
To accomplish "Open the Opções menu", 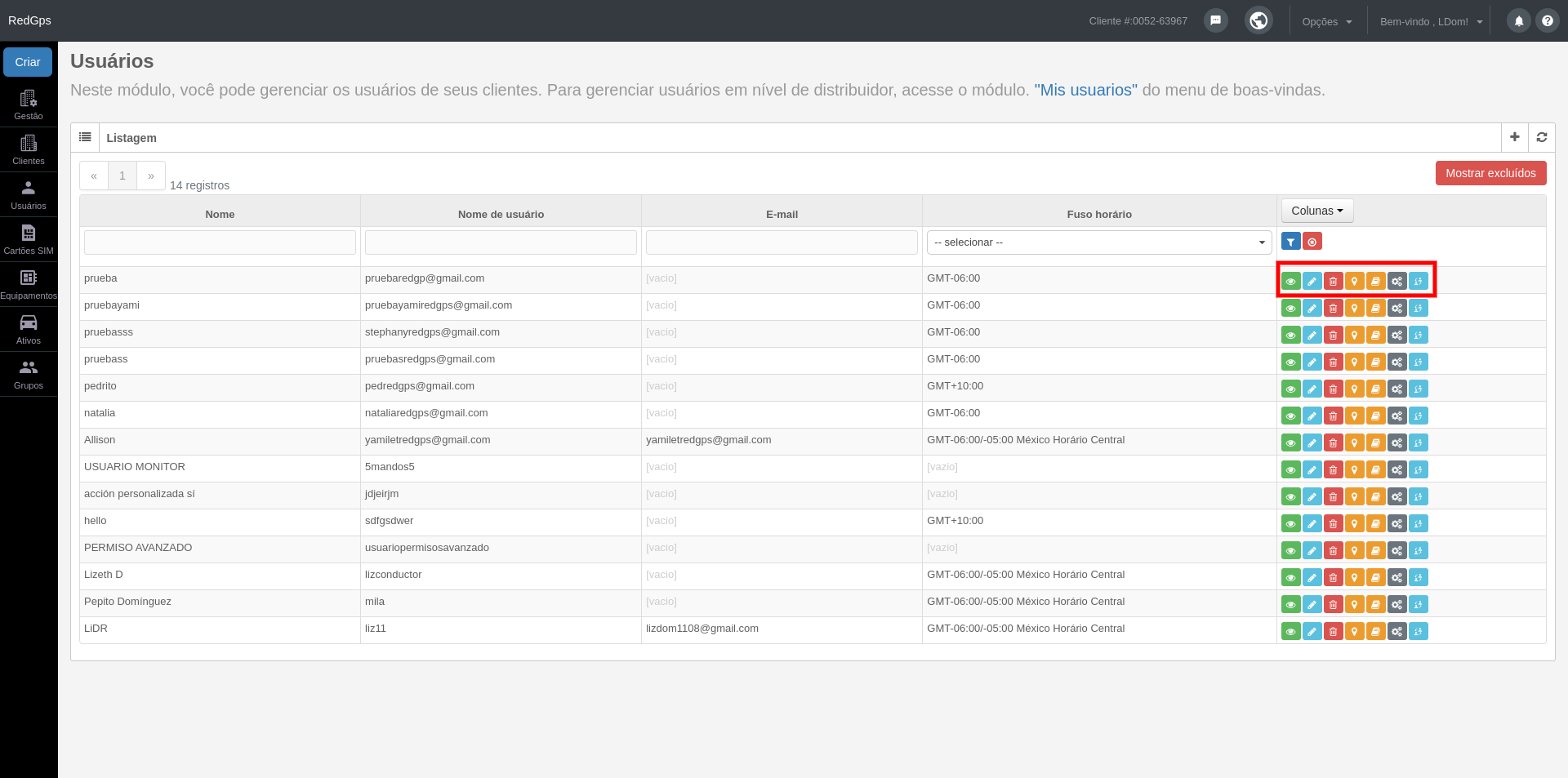I will (x=1327, y=22).
